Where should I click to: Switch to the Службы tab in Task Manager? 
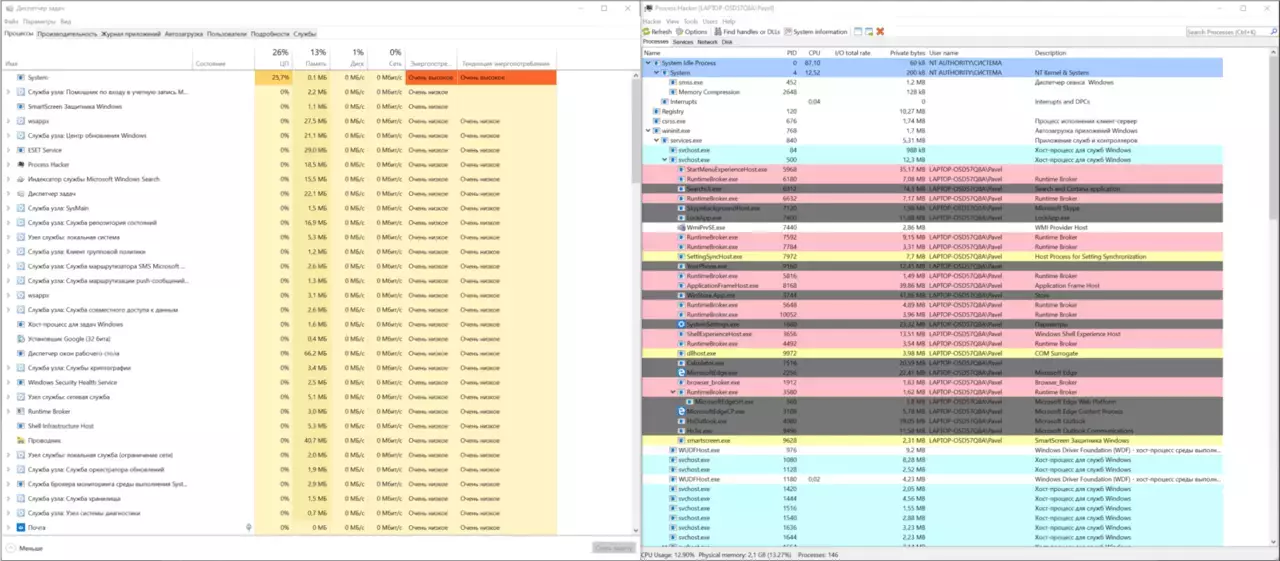coord(305,33)
